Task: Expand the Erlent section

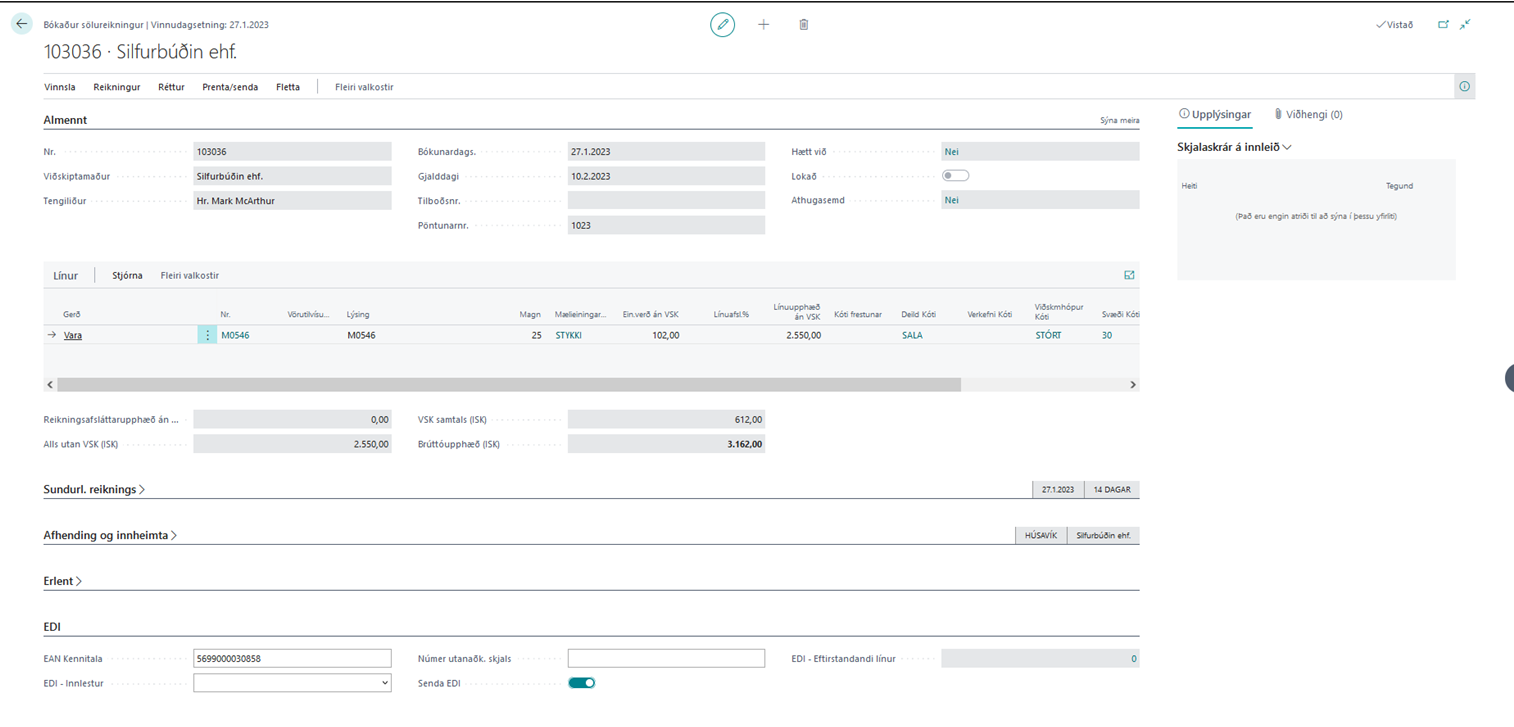Action: pyautogui.click(x=62, y=581)
